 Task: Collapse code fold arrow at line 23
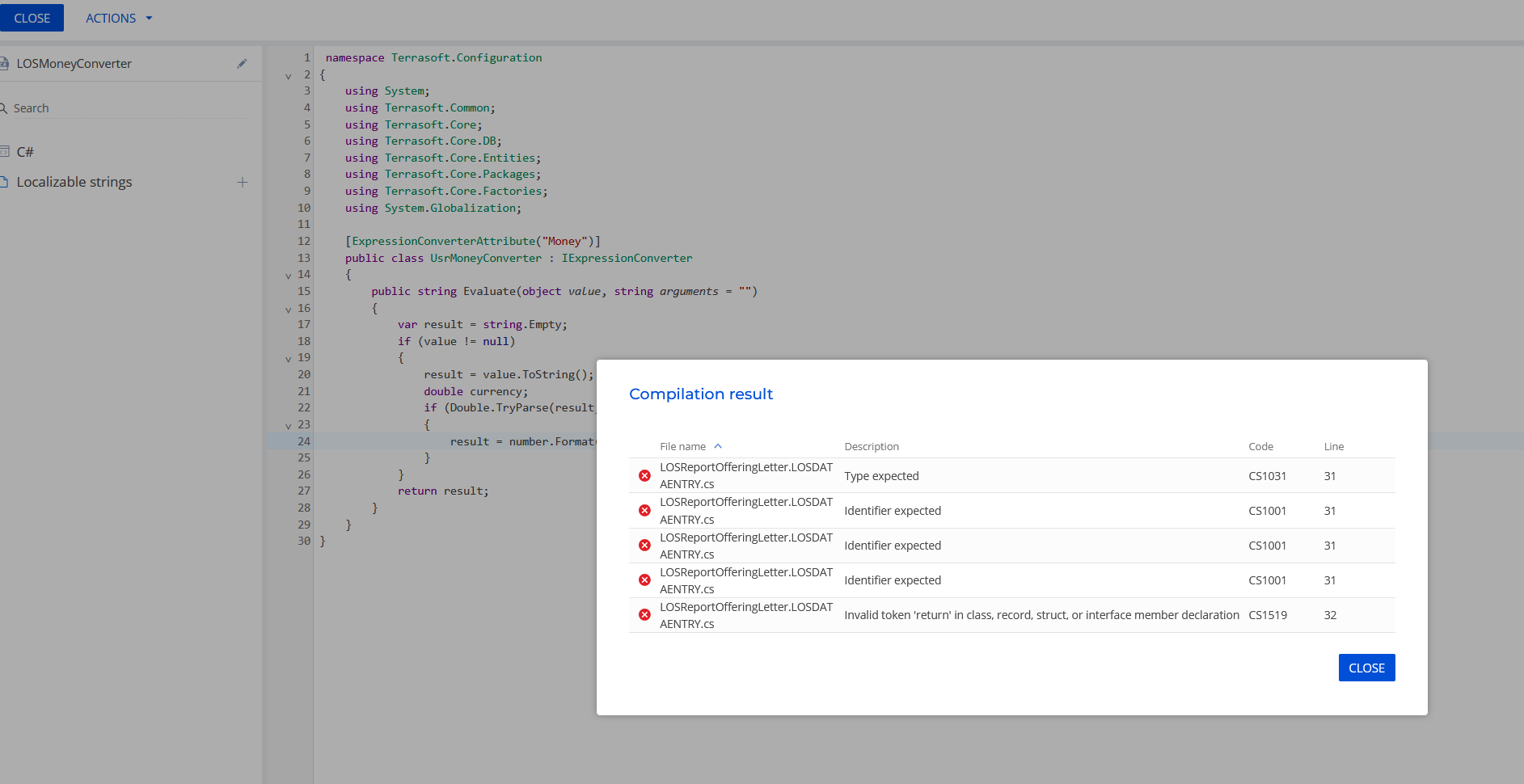(289, 426)
